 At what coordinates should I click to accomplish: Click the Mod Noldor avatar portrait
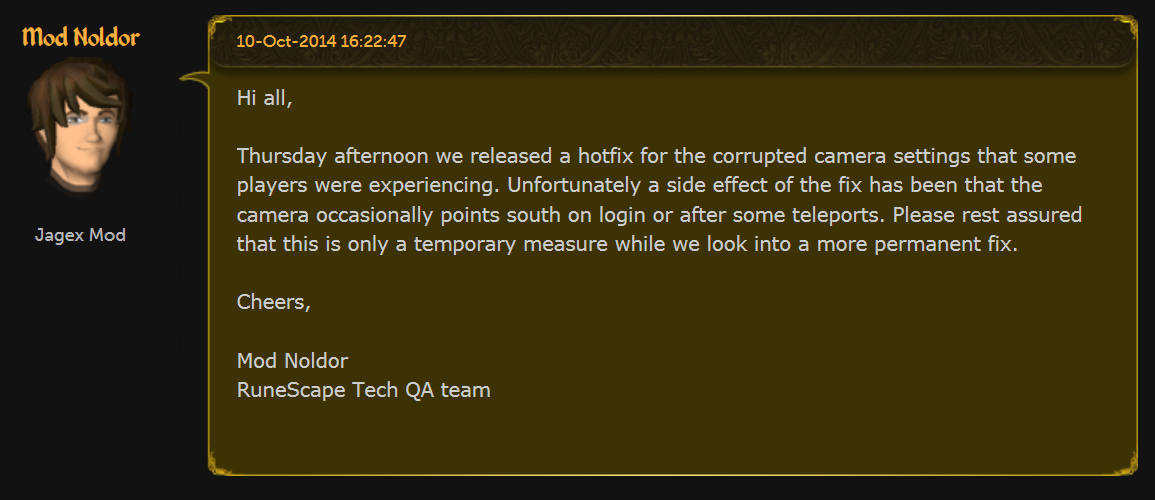coord(80,128)
